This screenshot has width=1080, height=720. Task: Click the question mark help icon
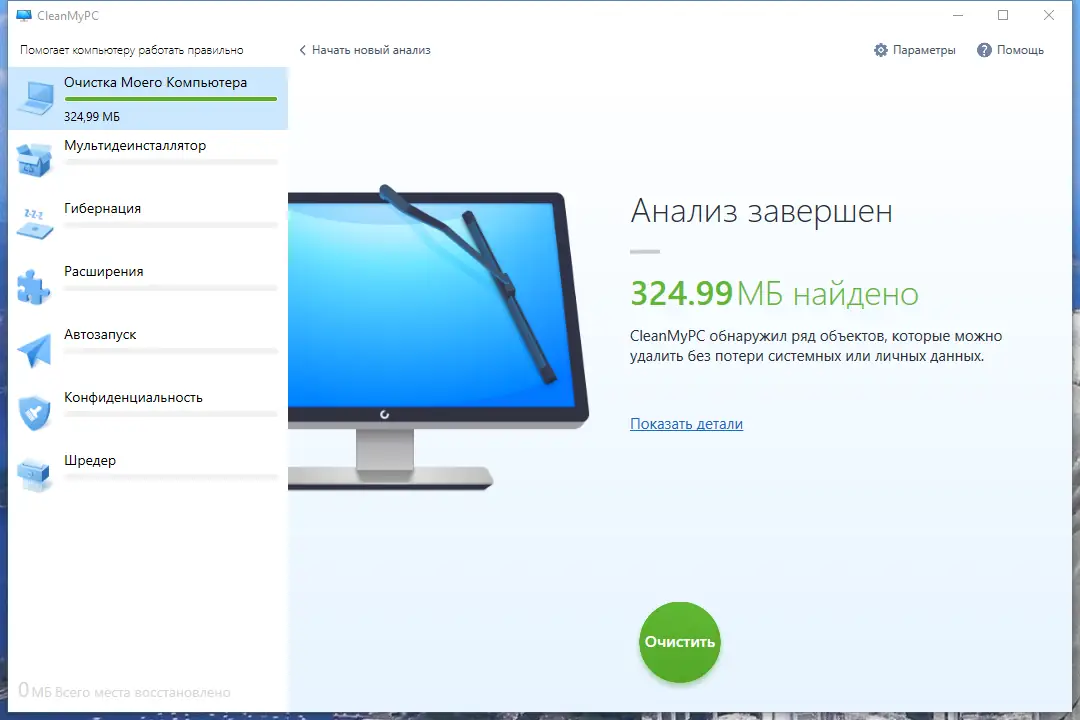point(984,50)
